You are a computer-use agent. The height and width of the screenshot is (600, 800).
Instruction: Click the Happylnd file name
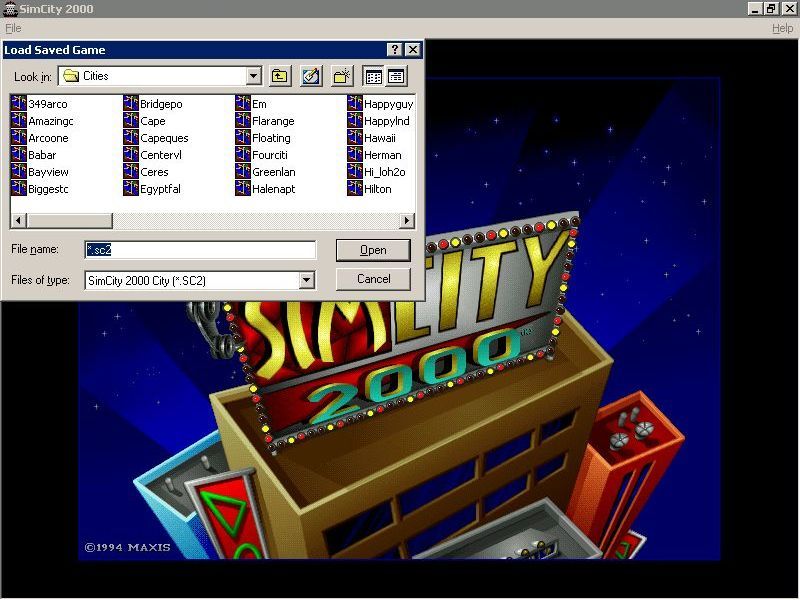[387, 121]
